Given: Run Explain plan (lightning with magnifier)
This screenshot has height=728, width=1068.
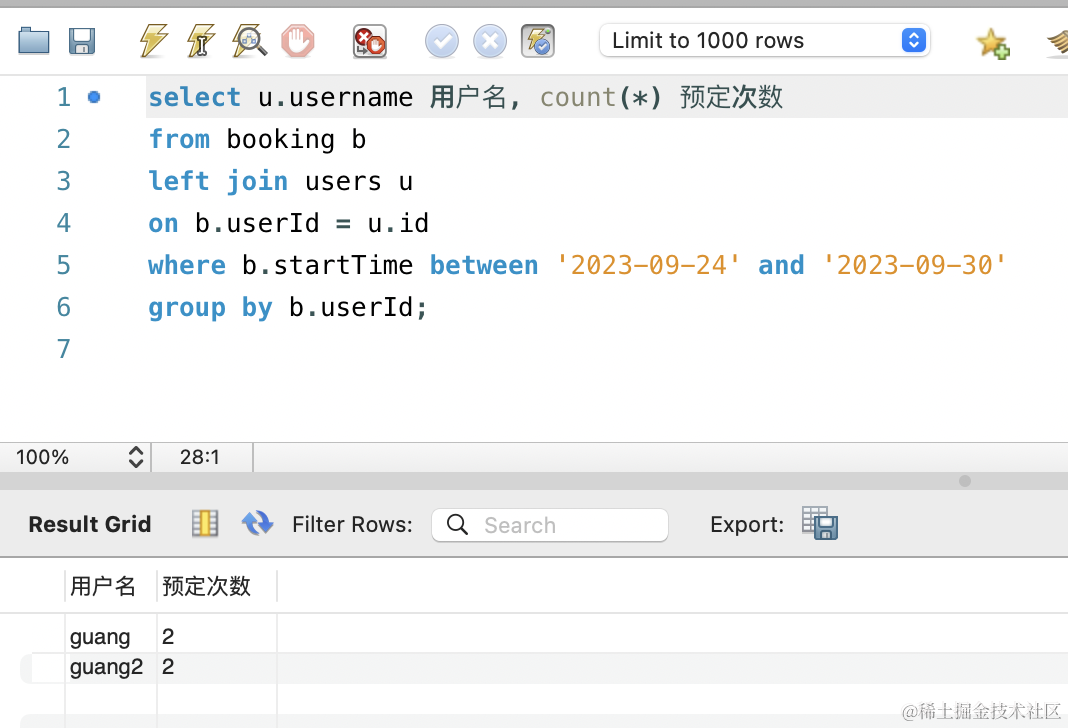Looking at the screenshot, I should [x=249, y=41].
